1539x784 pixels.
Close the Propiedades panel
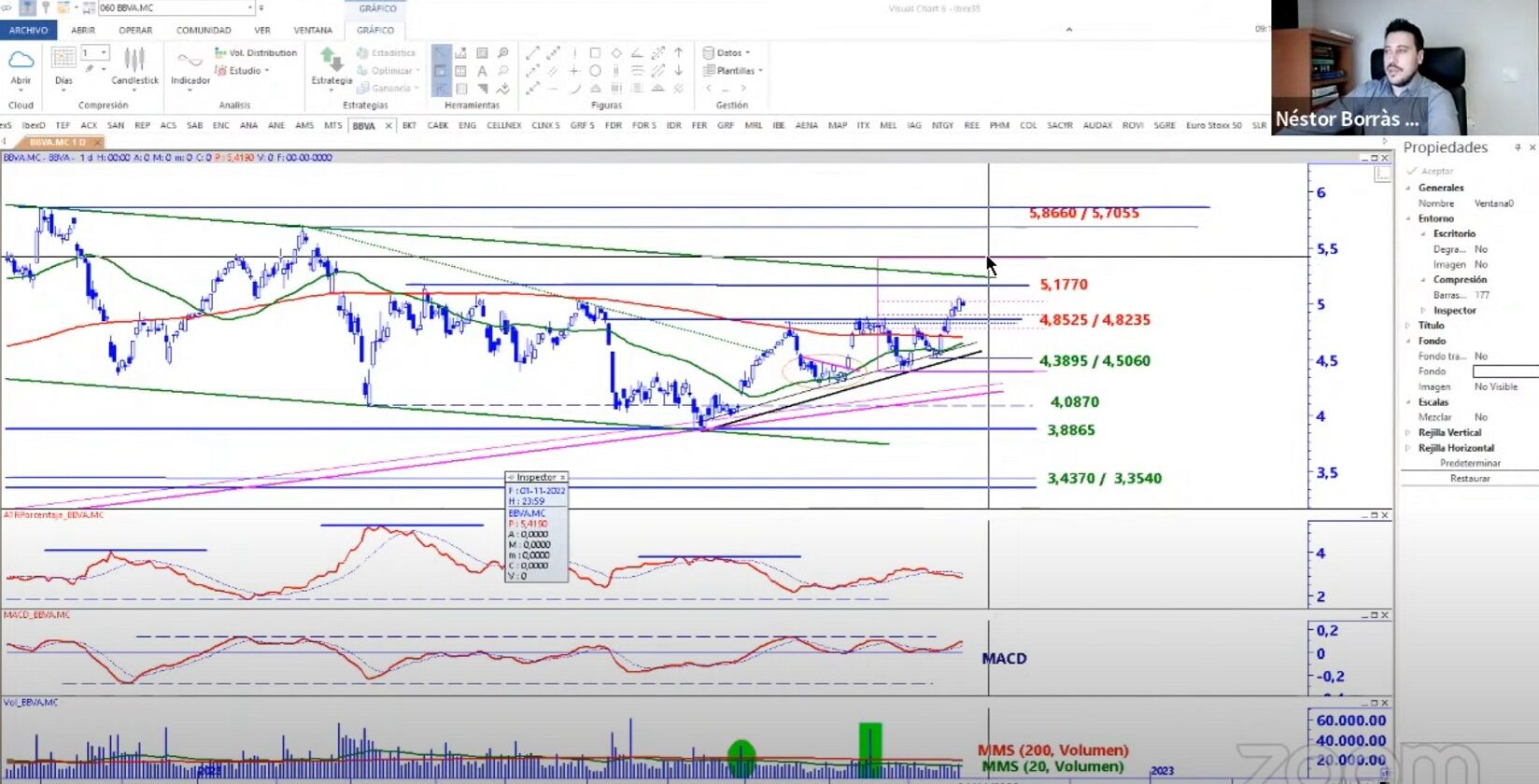tap(1532, 147)
